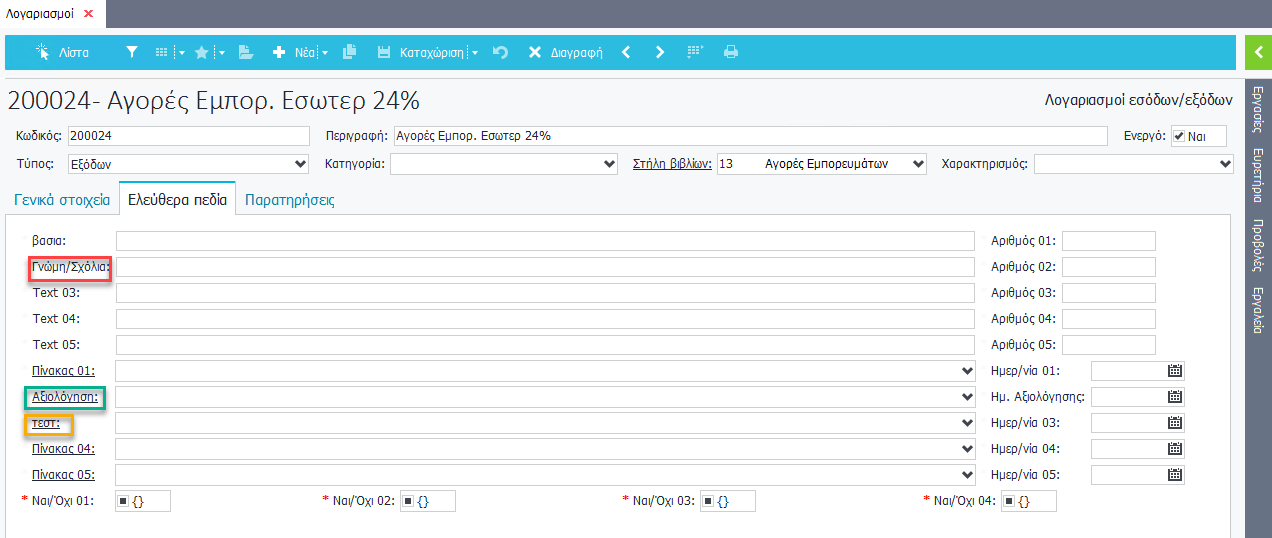Screen dimensions: 1272x538
Task: Click the filter funnel icon in toolbar
Action: click(x=131, y=52)
